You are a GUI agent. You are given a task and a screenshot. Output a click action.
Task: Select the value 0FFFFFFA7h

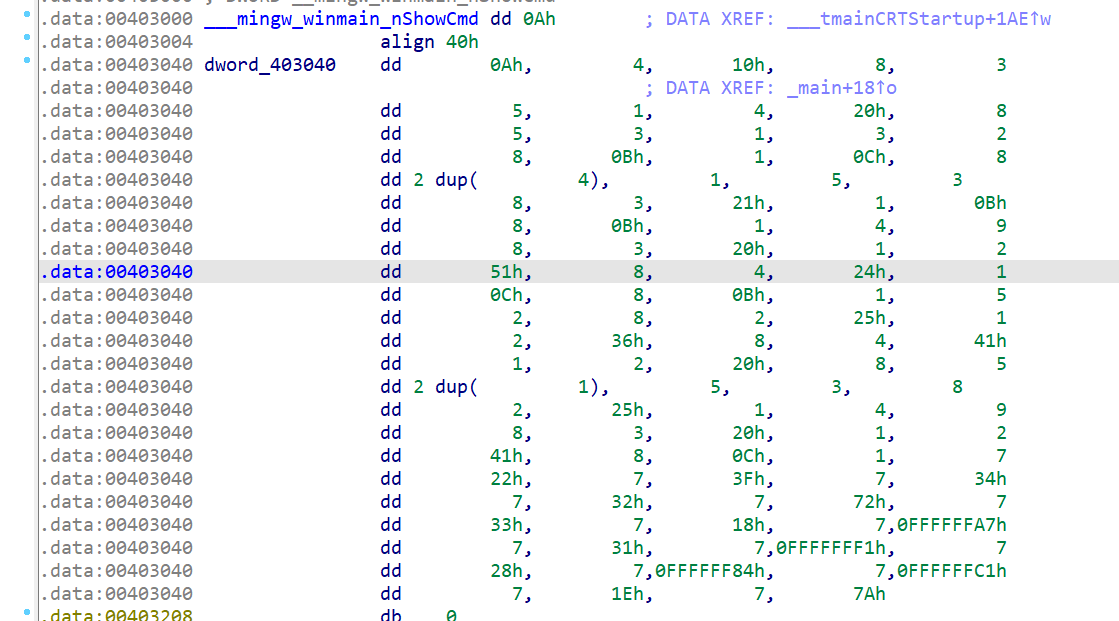click(952, 525)
